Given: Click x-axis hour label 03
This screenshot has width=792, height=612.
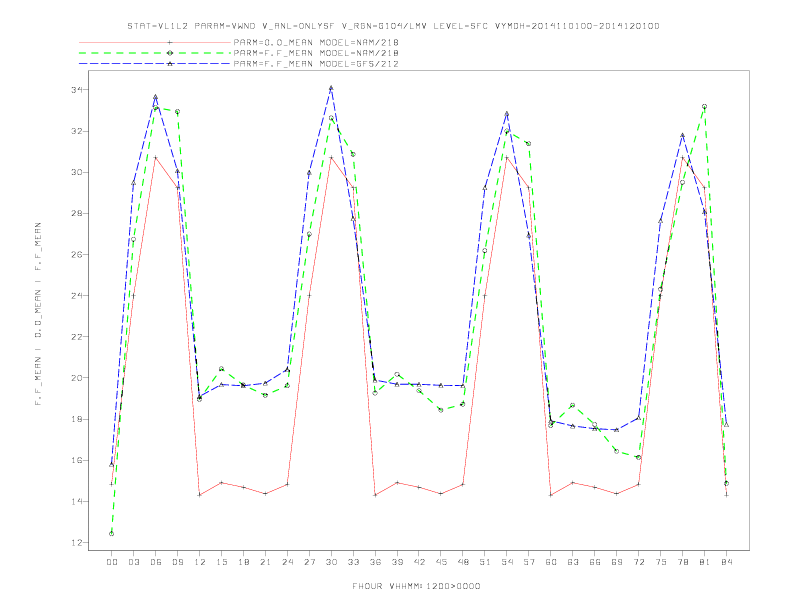Looking at the screenshot, I should coord(133,562).
